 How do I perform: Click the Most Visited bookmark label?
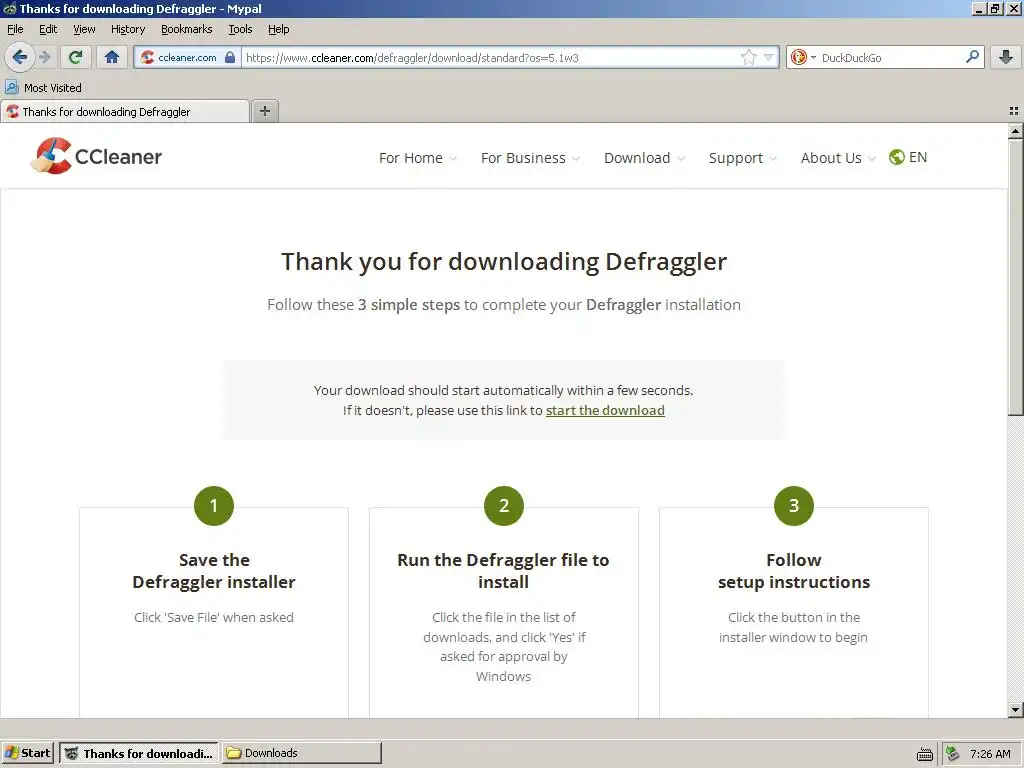point(53,88)
